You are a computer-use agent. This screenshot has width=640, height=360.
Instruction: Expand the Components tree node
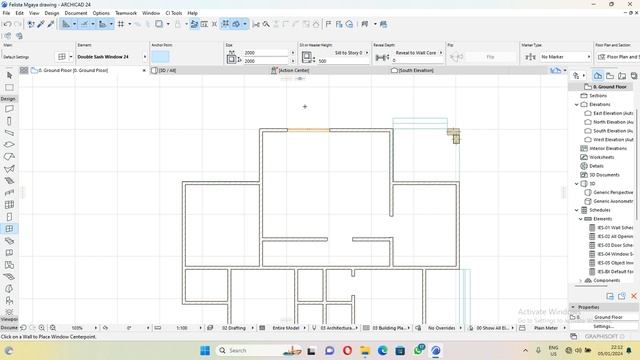tap(580, 280)
